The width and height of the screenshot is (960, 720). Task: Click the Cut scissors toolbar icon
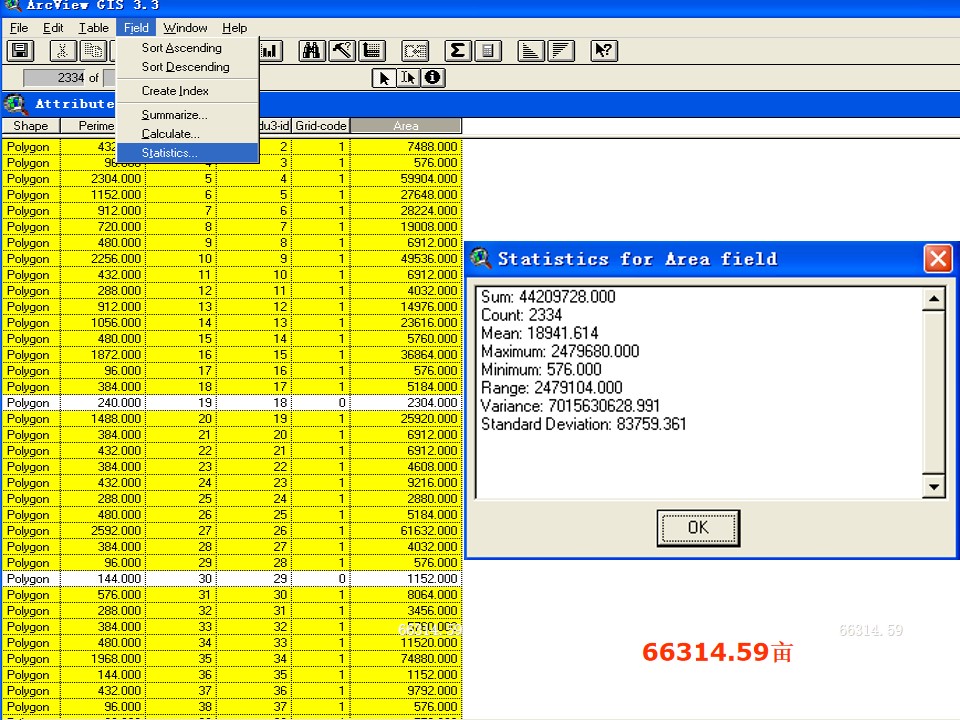point(62,51)
